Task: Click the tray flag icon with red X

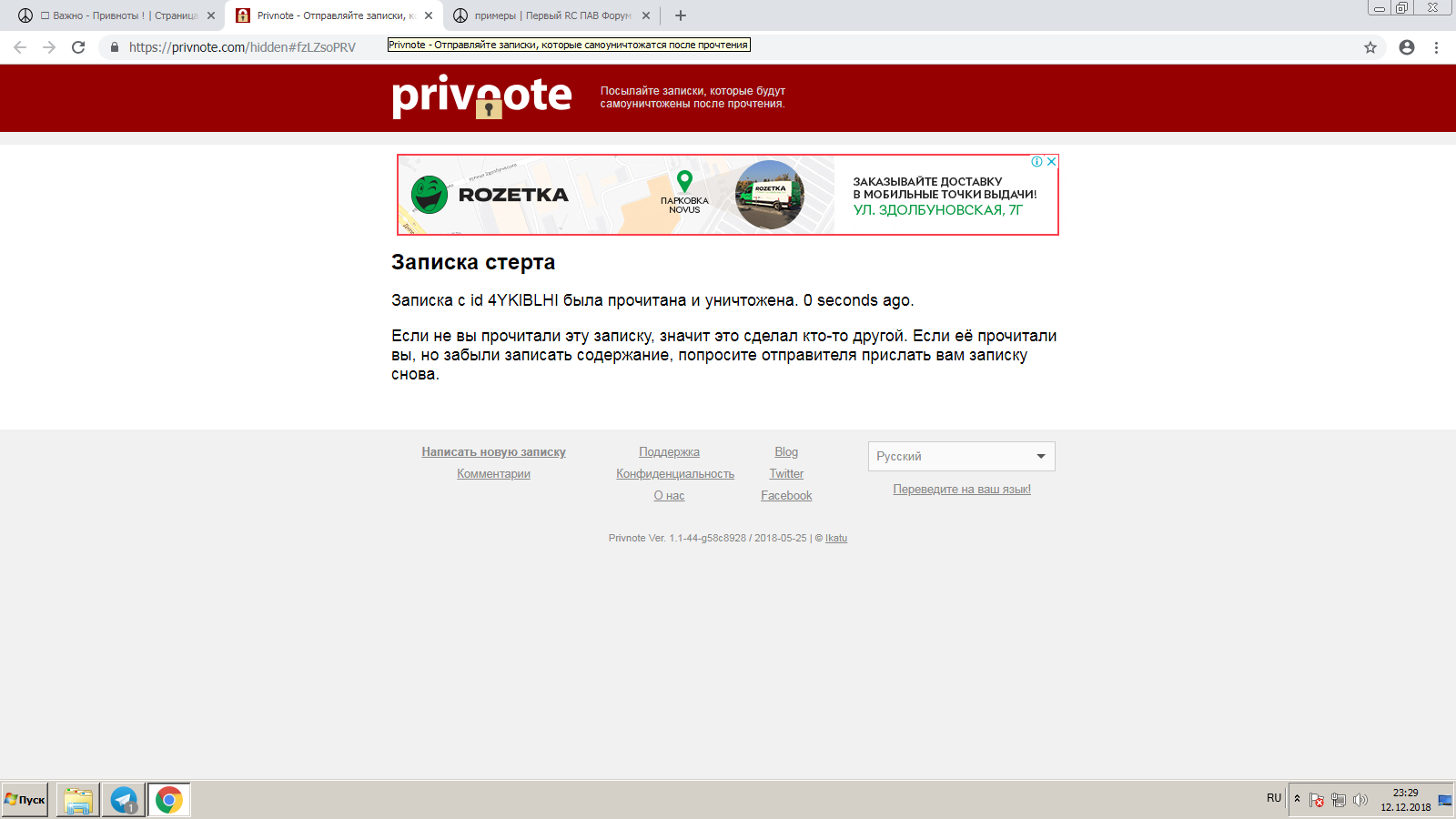Action: [x=1317, y=800]
